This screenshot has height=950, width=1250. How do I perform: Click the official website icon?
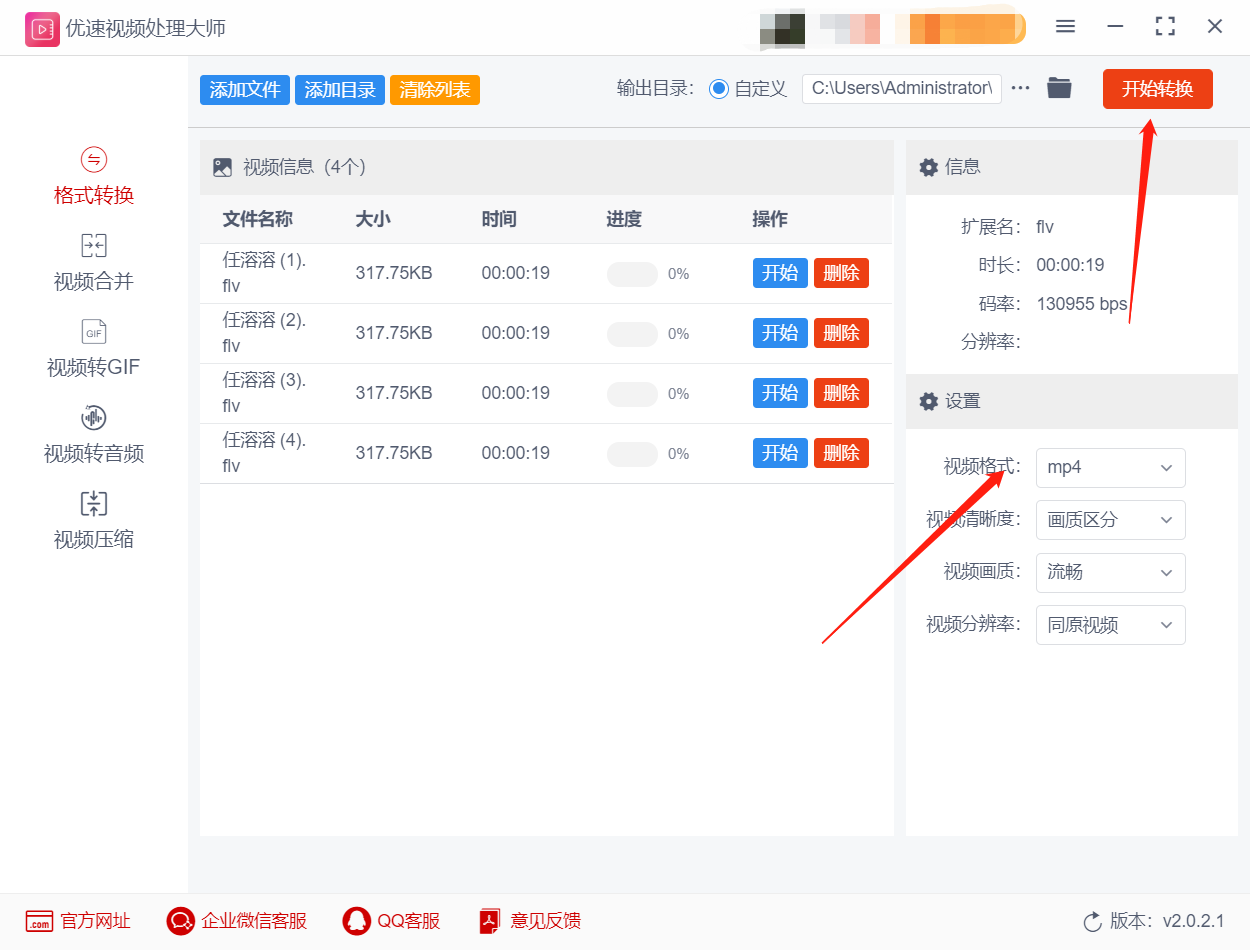click(x=39, y=921)
